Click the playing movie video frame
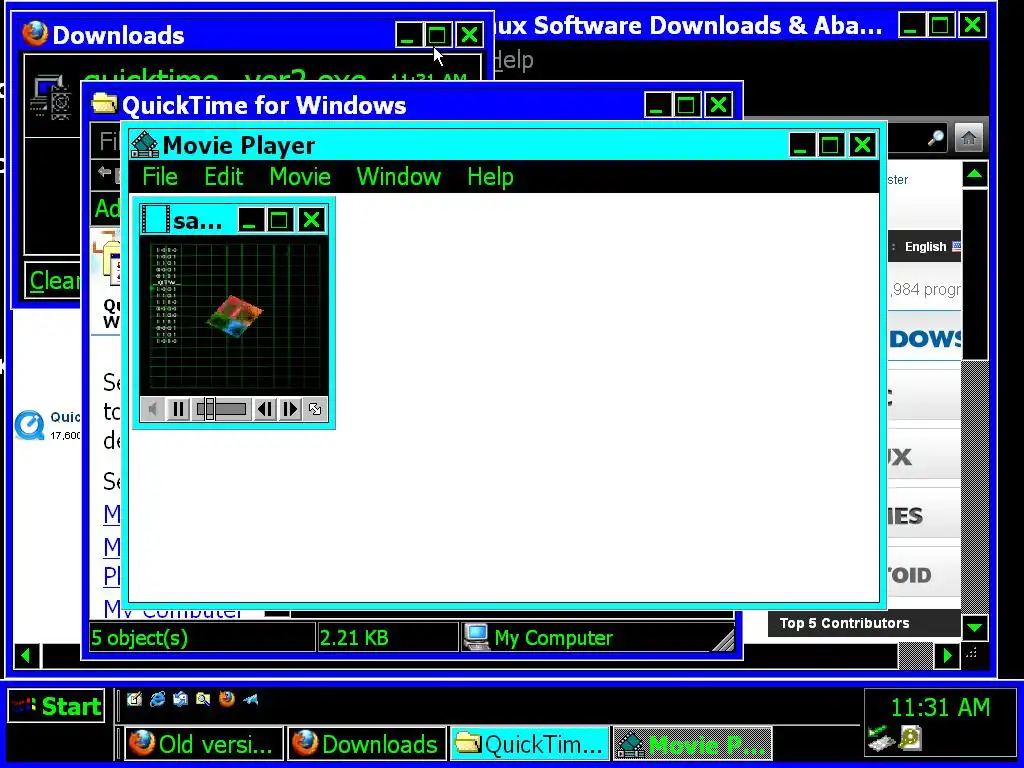Image resolution: width=1024 pixels, height=768 pixels. pos(234,316)
